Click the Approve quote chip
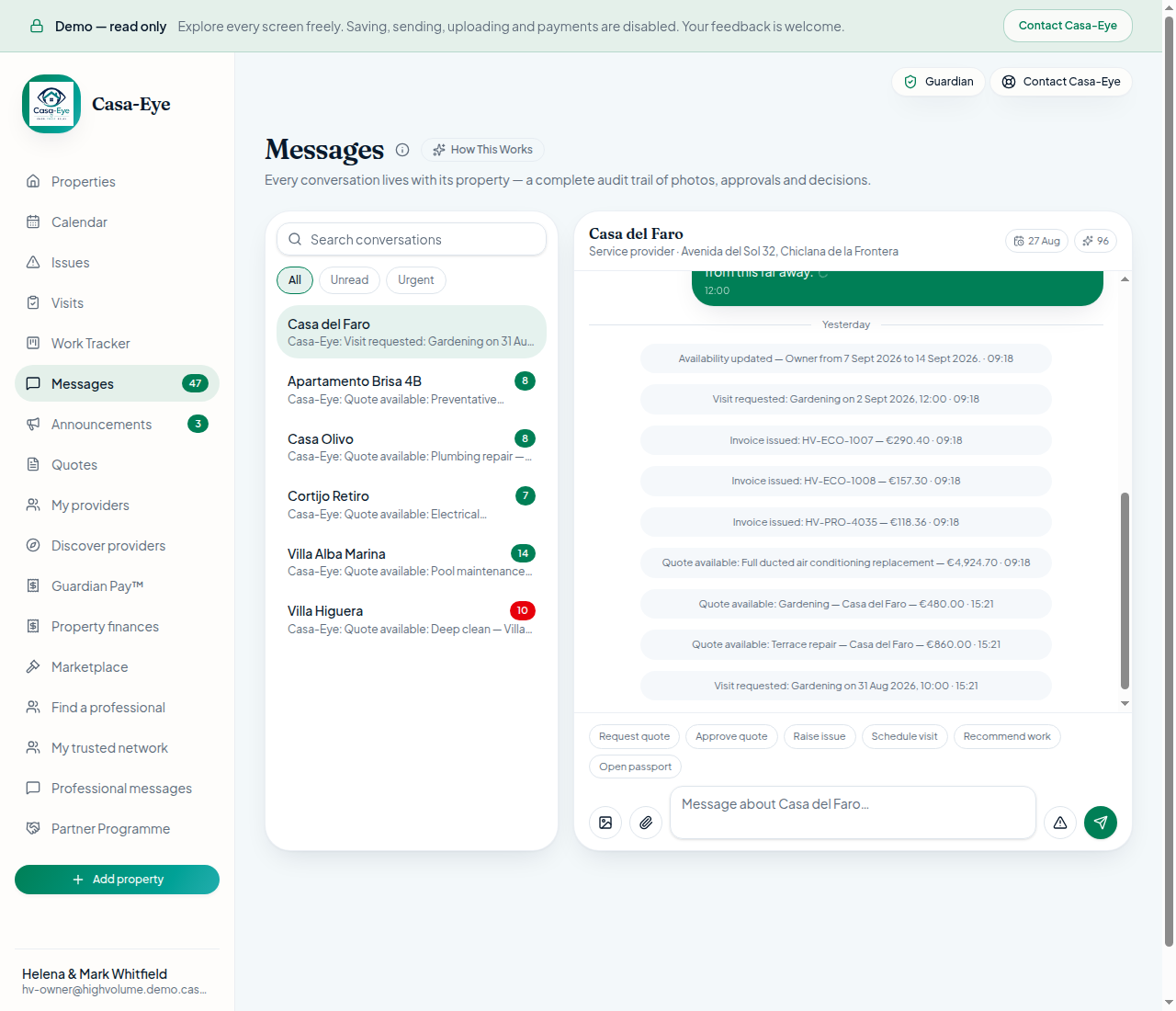1176x1011 pixels. coord(731,737)
